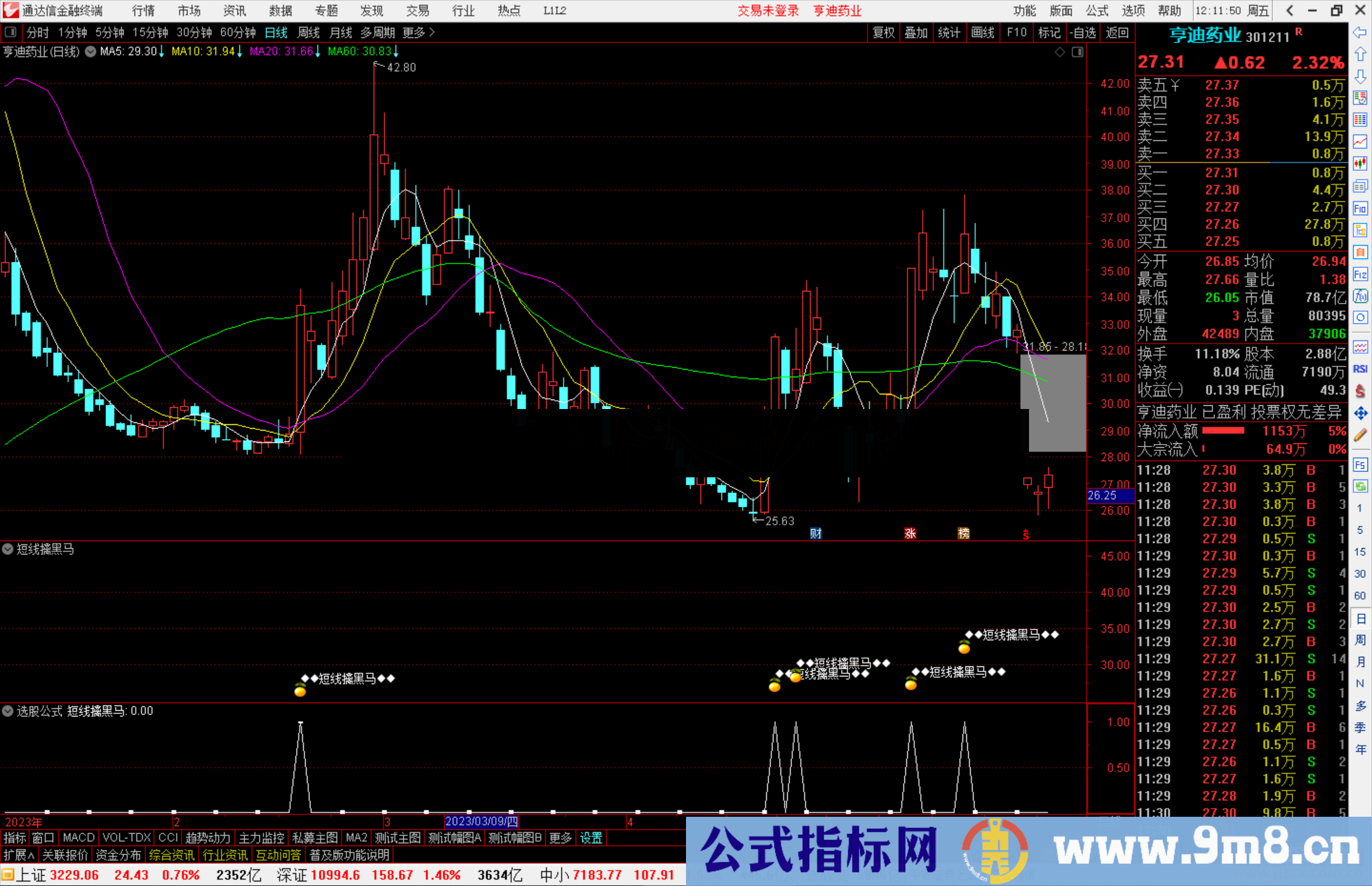
Task: Click the candlestick chart icon in right sidebar
Action: 1360,162
